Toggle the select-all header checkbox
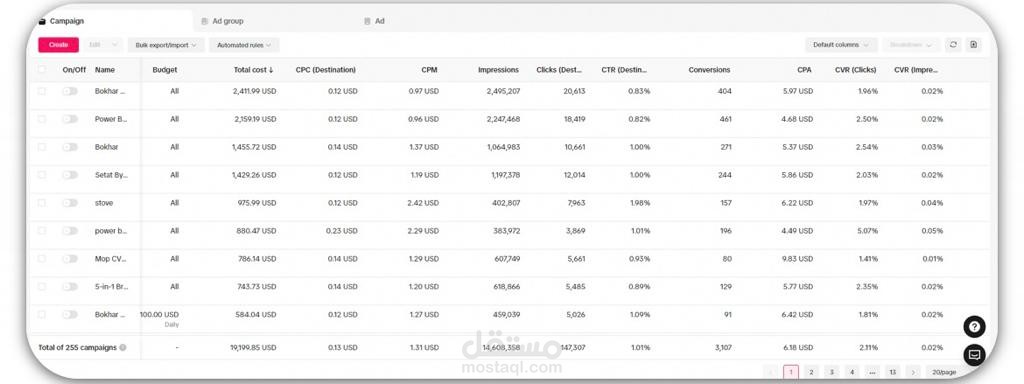Screen dimensions: 1024x384 (x=42, y=70)
